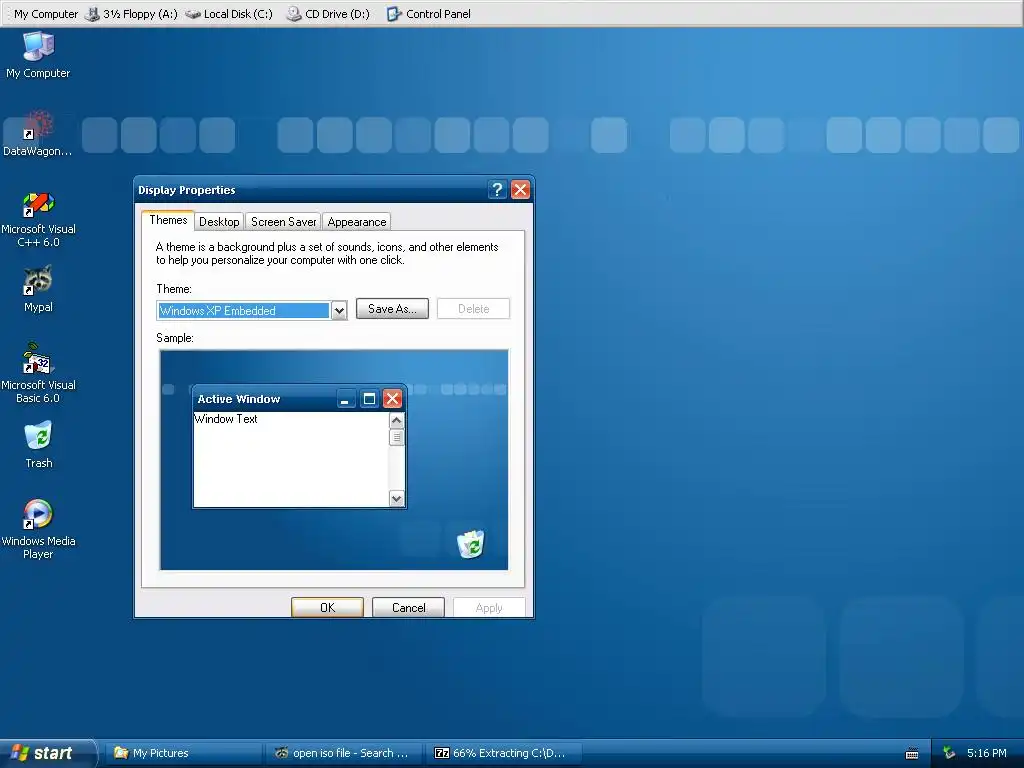Click the greyed Delete button

coord(473,309)
